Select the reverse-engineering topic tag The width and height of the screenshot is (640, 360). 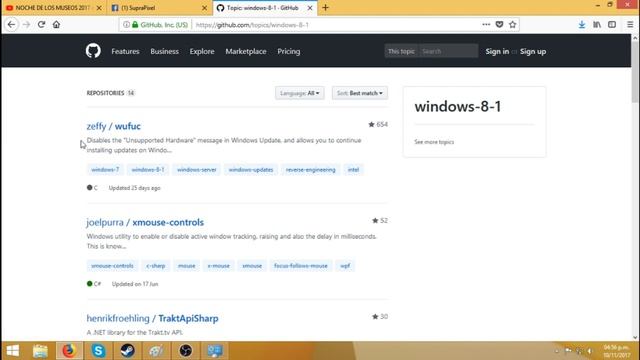[x=311, y=169]
